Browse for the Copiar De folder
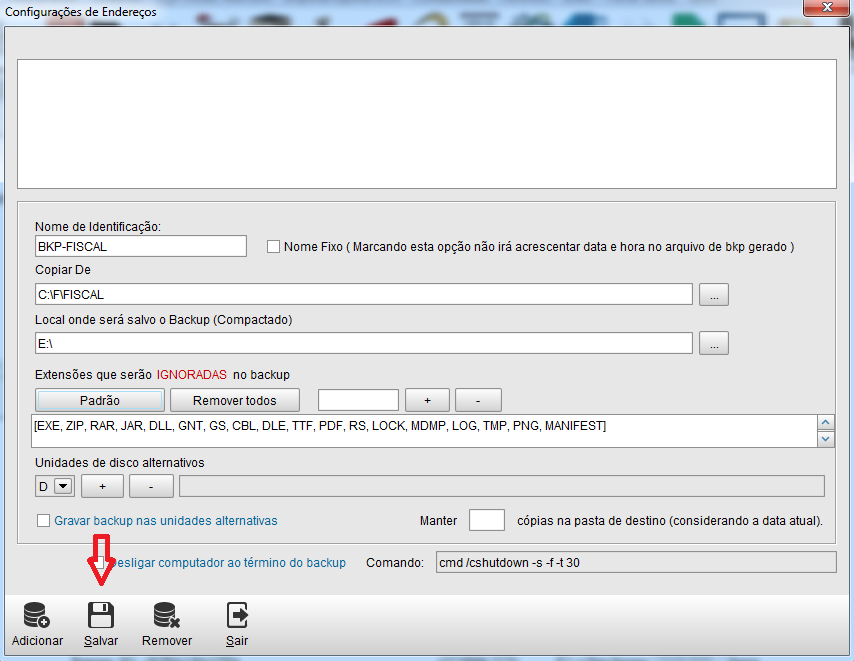854x661 pixels. (714, 294)
